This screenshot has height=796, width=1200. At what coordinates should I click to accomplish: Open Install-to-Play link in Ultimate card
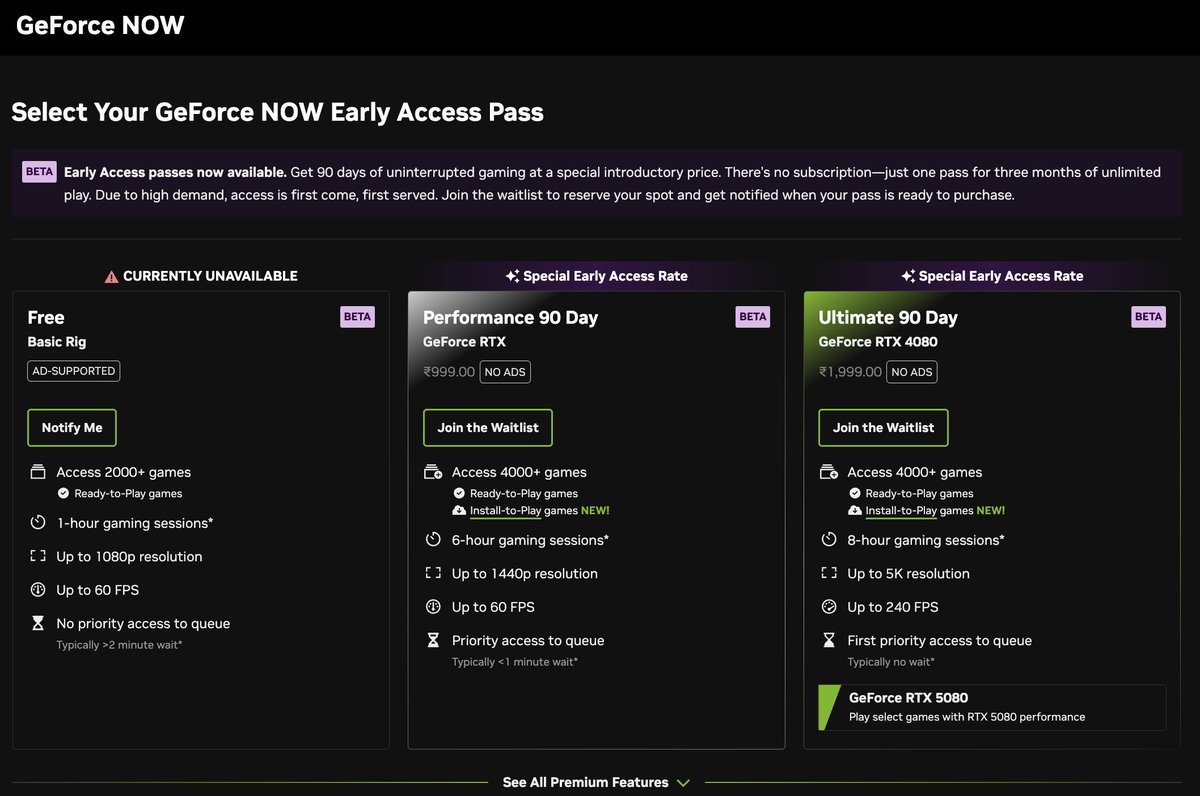pyautogui.click(x=901, y=511)
